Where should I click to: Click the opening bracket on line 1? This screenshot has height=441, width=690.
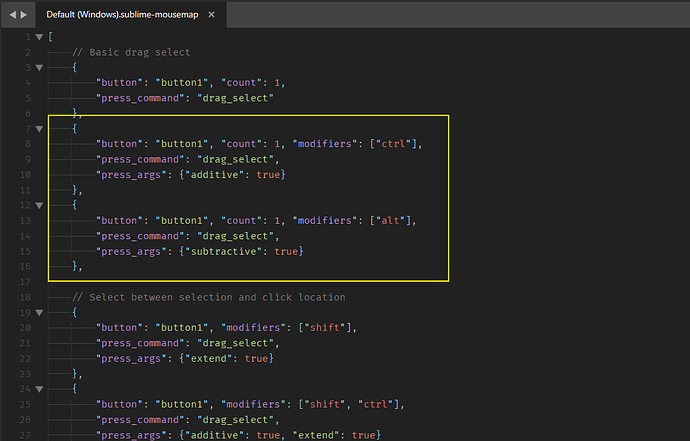(x=51, y=37)
